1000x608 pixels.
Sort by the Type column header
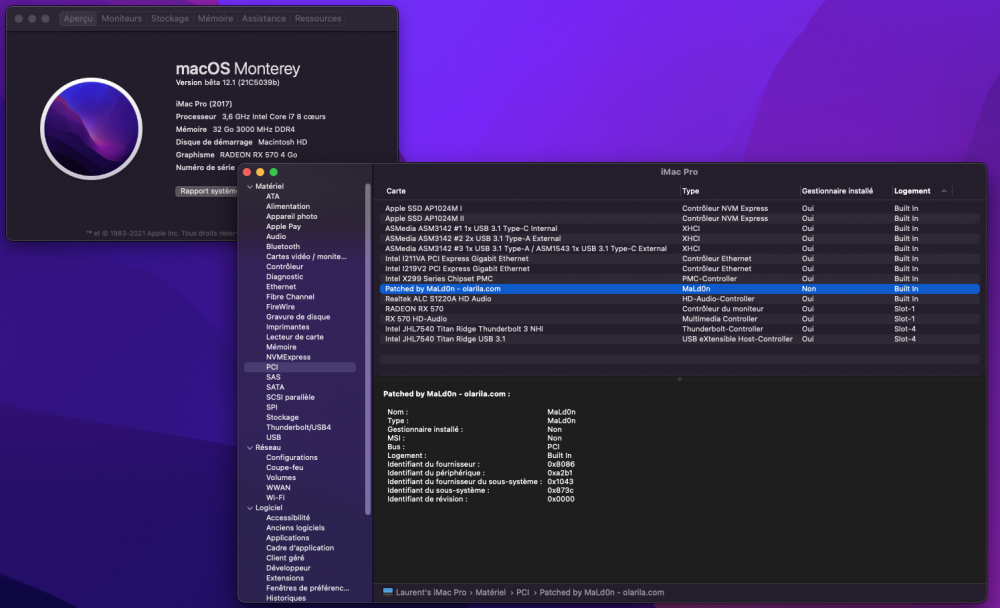pos(690,191)
